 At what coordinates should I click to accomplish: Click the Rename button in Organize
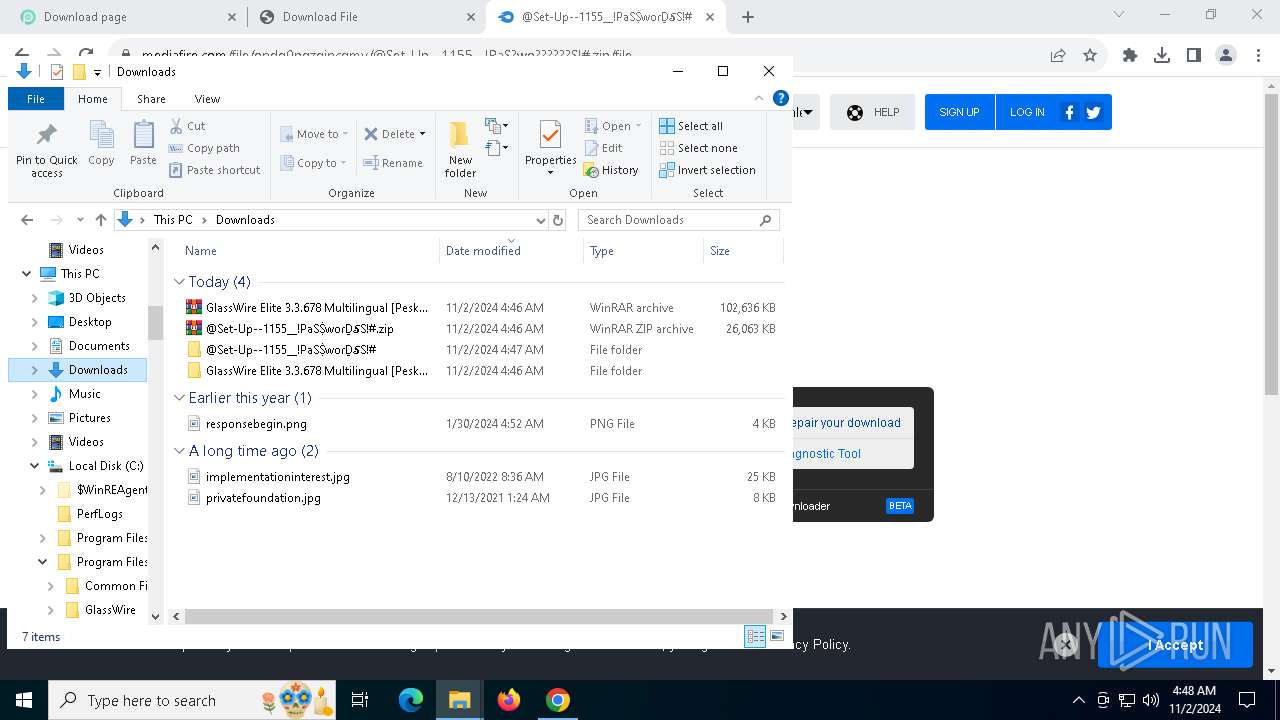click(x=393, y=163)
